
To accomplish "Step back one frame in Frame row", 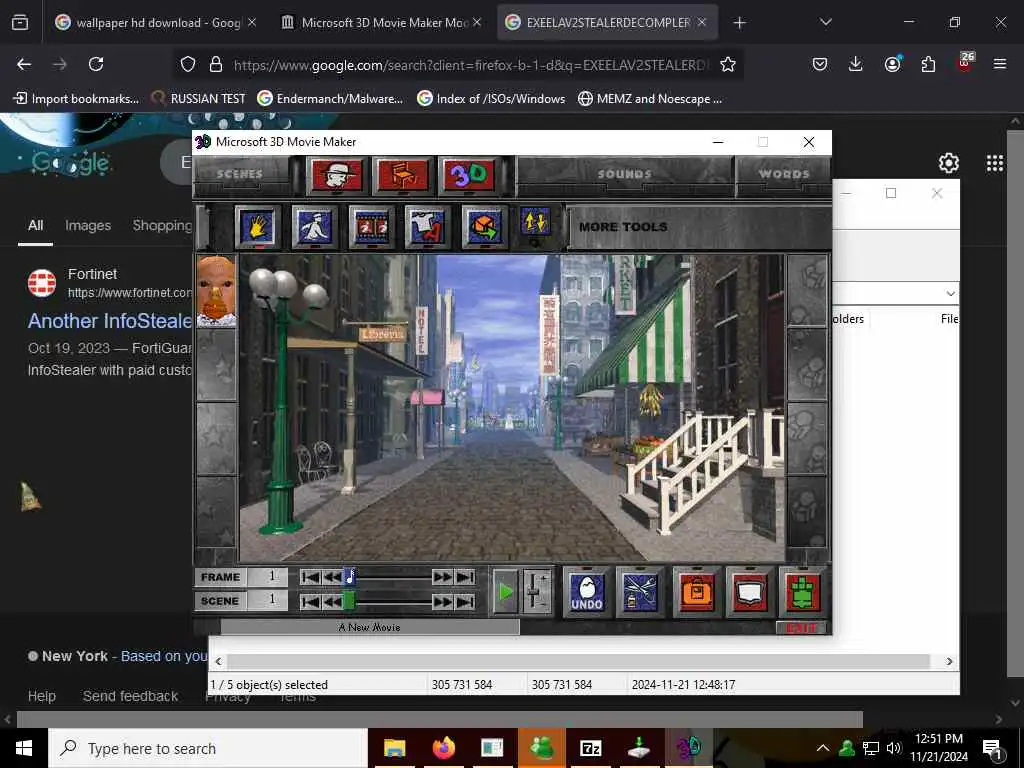I will pos(332,577).
